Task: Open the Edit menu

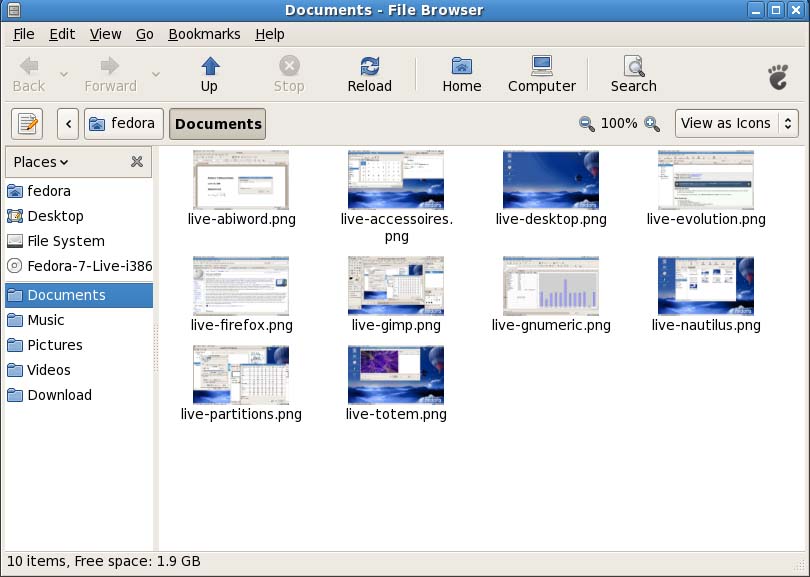Action: (x=62, y=34)
